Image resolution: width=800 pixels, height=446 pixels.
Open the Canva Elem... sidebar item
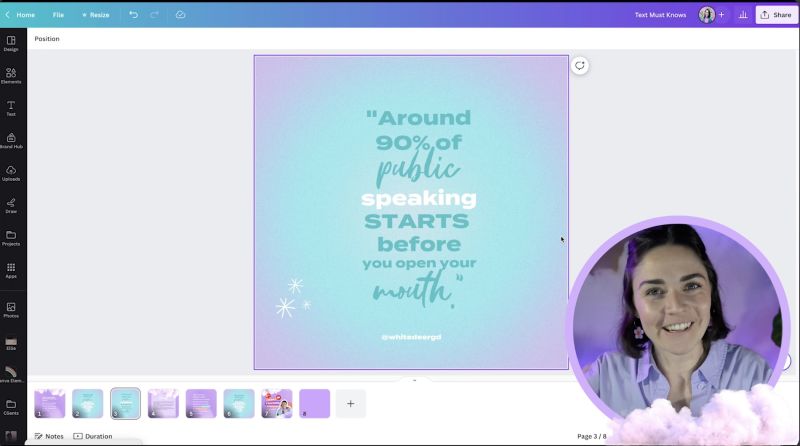click(x=11, y=375)
